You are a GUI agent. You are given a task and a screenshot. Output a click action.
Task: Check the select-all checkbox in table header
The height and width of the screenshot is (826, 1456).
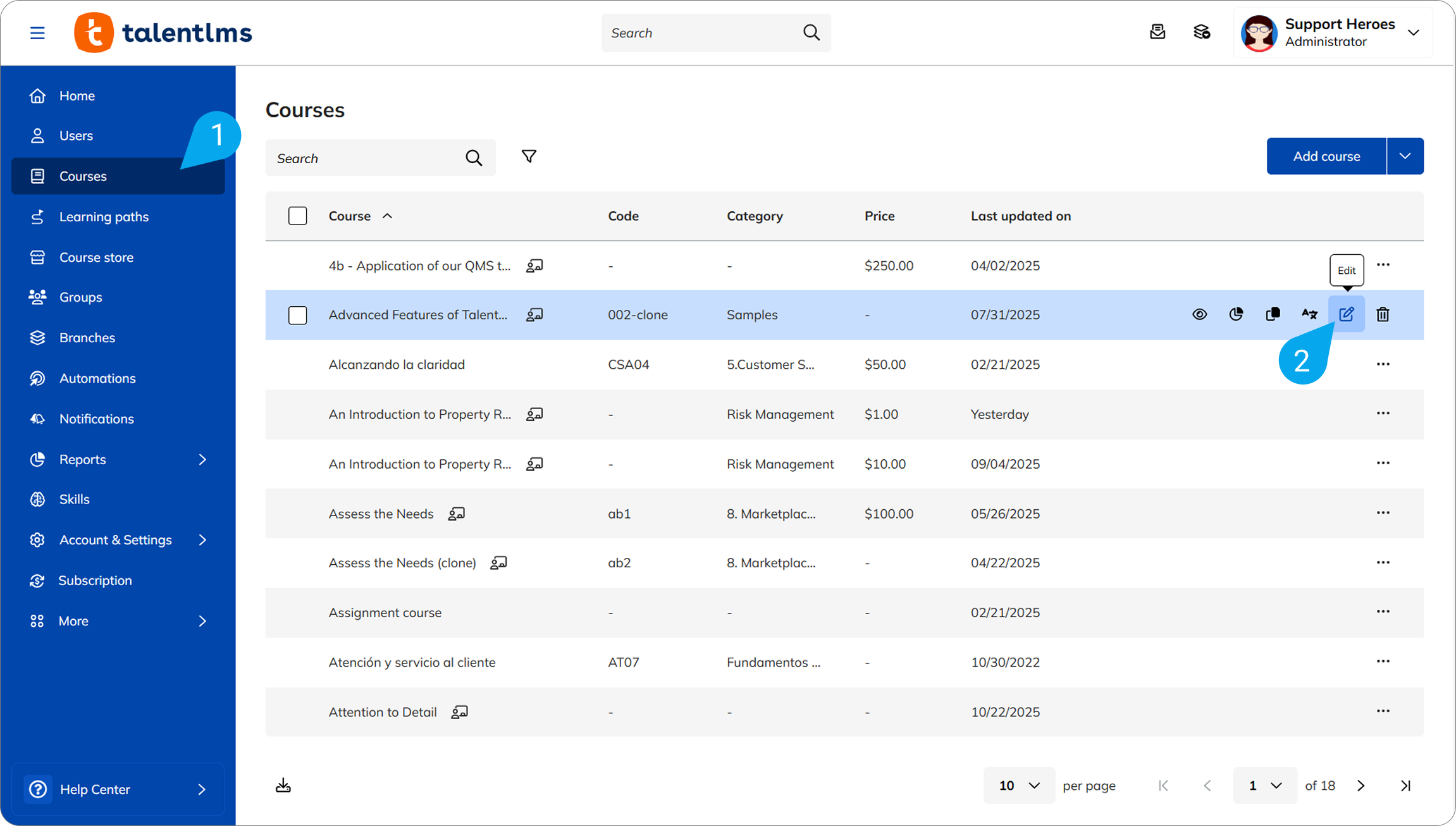pos(297,216)
